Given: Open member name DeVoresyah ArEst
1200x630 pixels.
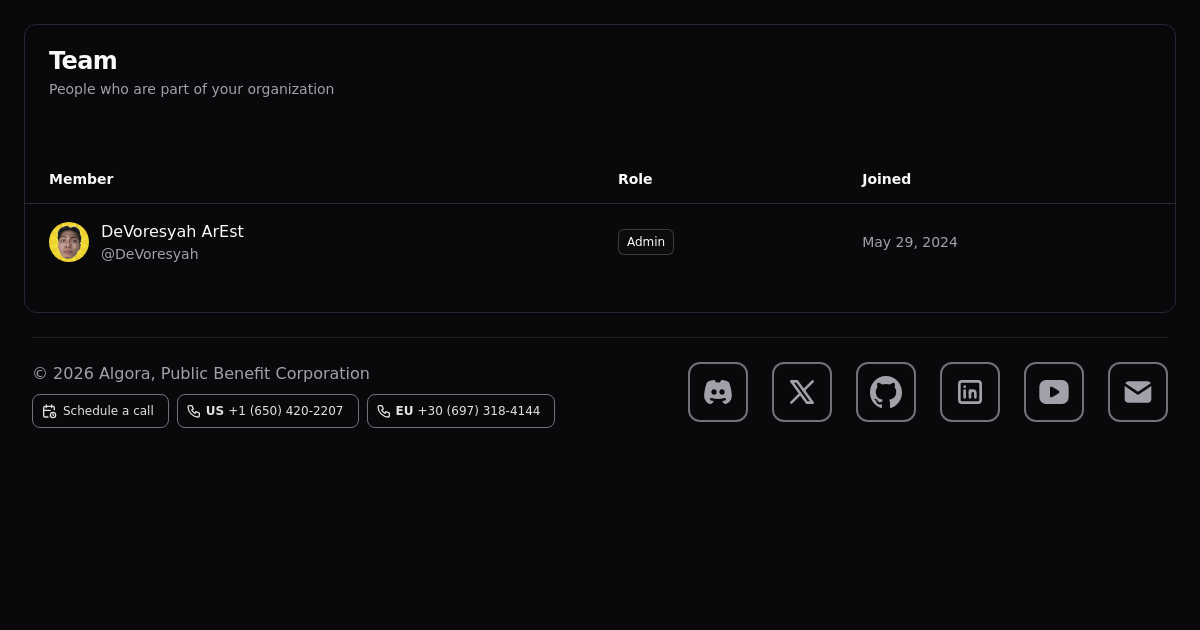Looking at the screenshot, I should point(172,232).
